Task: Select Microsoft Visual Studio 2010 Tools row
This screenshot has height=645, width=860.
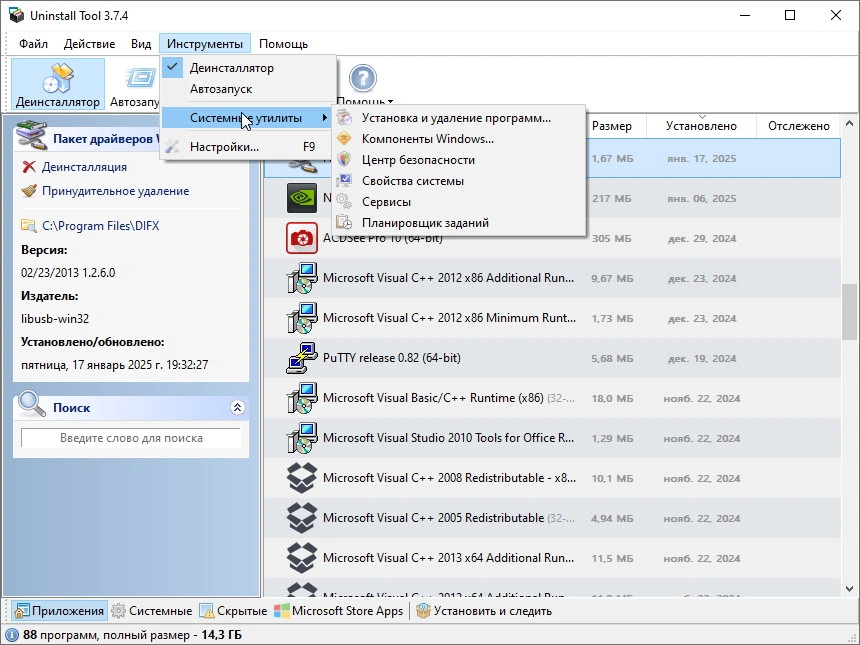Action: coord(552,438)
